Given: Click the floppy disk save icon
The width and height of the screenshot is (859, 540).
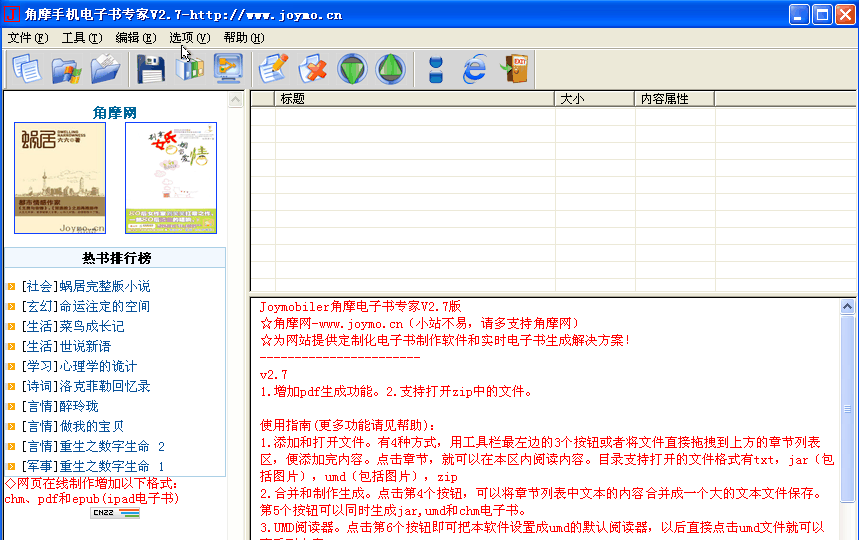Looking at the screenshot, I should tap(151, 70).
